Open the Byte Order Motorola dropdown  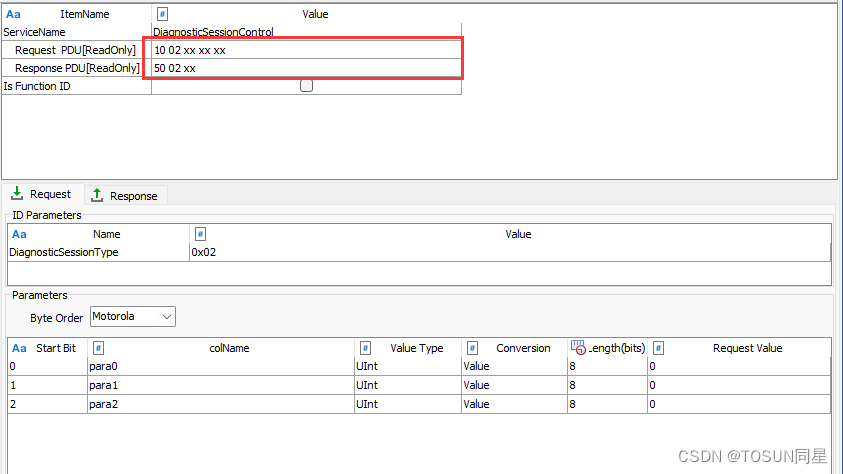point(133,317)
